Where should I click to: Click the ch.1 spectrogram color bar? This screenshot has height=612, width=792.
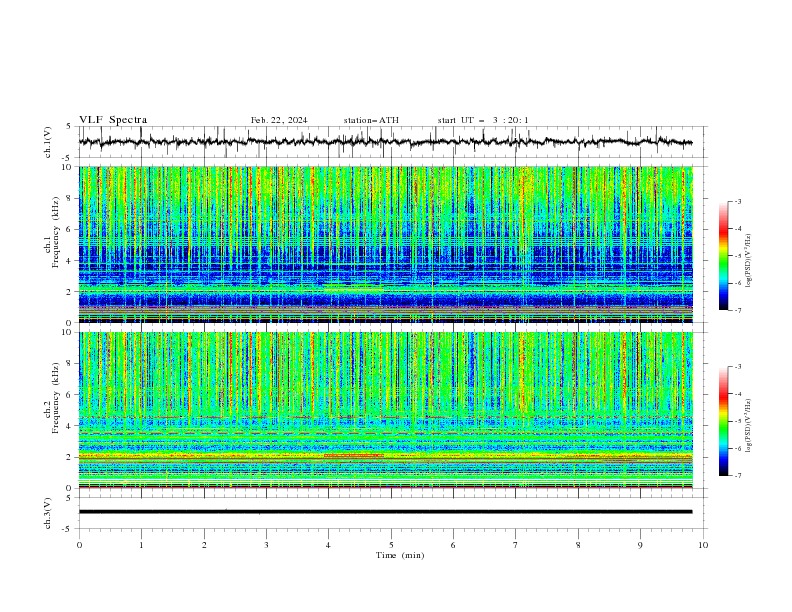[x=723, y=256]
